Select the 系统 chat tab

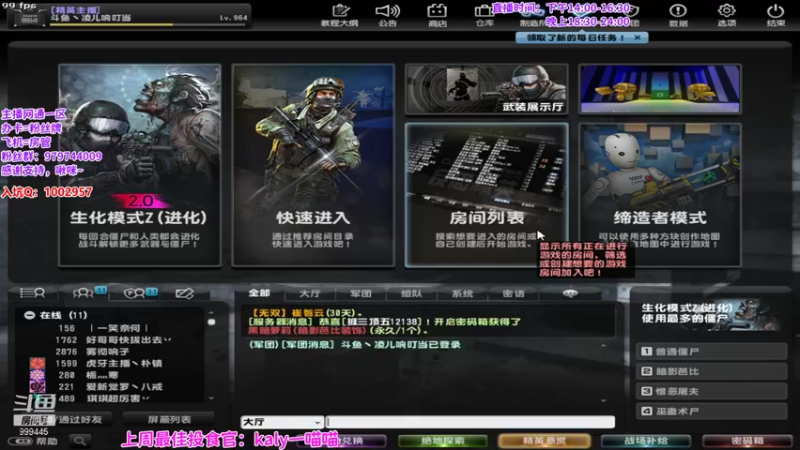[462, 294]
